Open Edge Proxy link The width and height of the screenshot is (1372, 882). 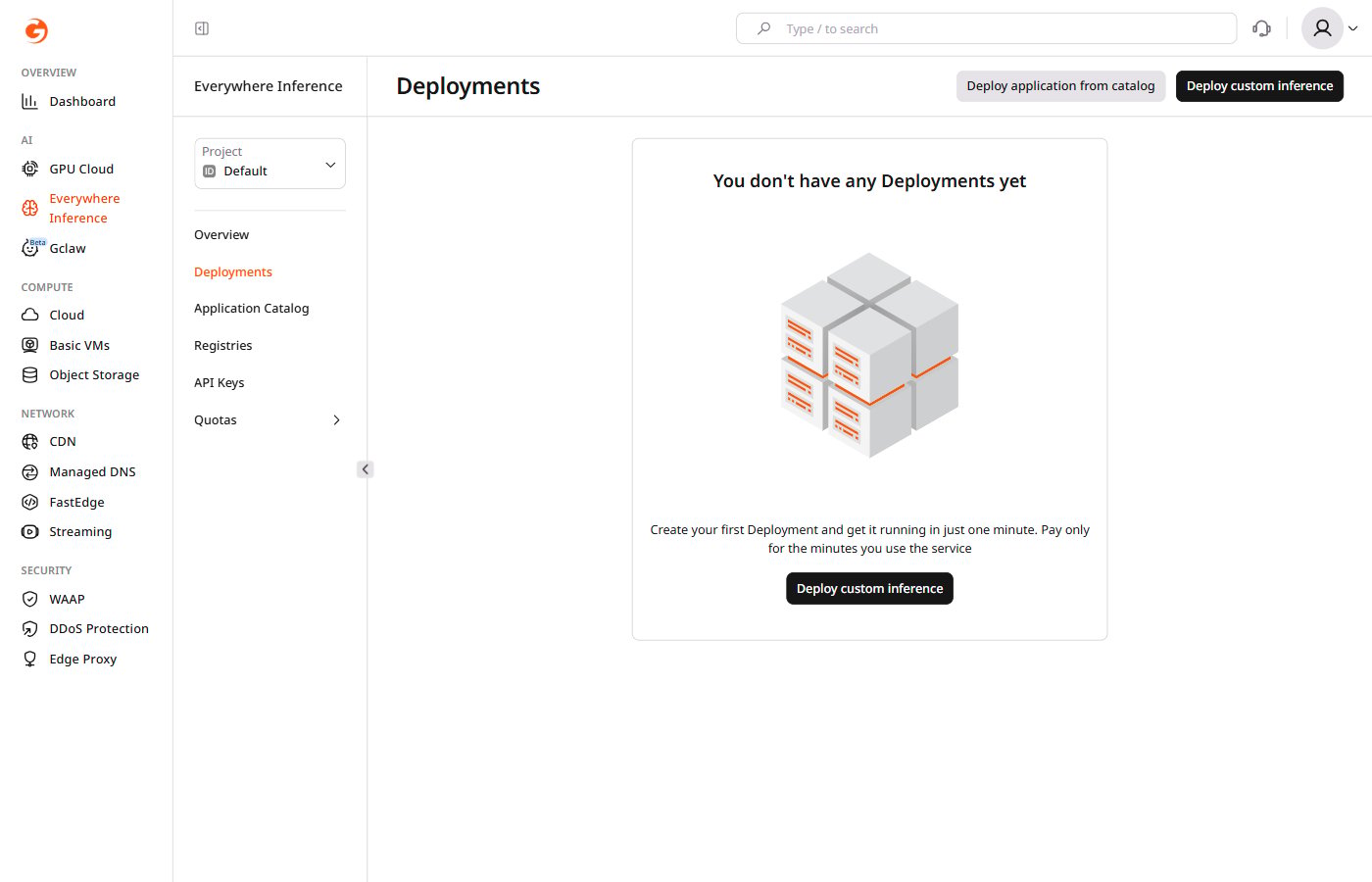[x=83, y=659]
